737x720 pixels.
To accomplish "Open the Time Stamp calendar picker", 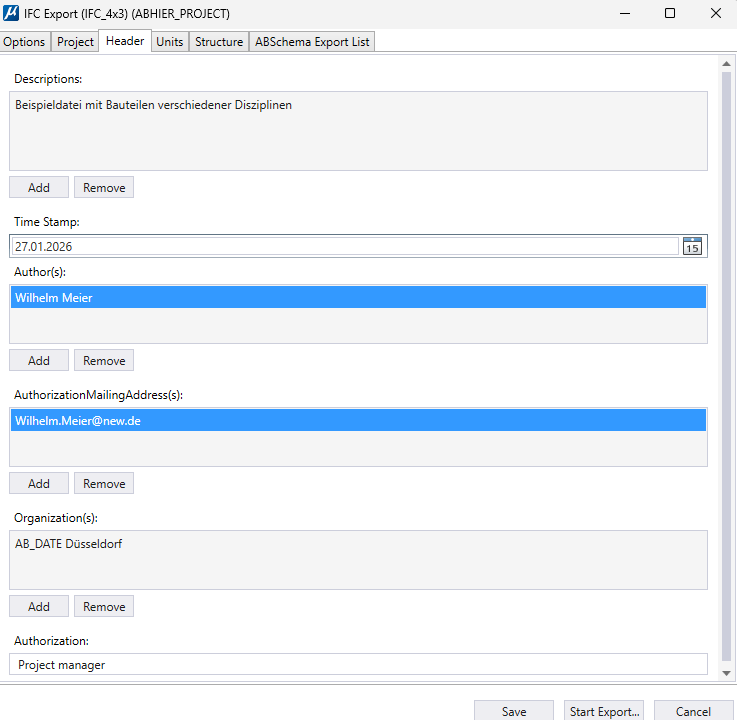I will point(692,246).
